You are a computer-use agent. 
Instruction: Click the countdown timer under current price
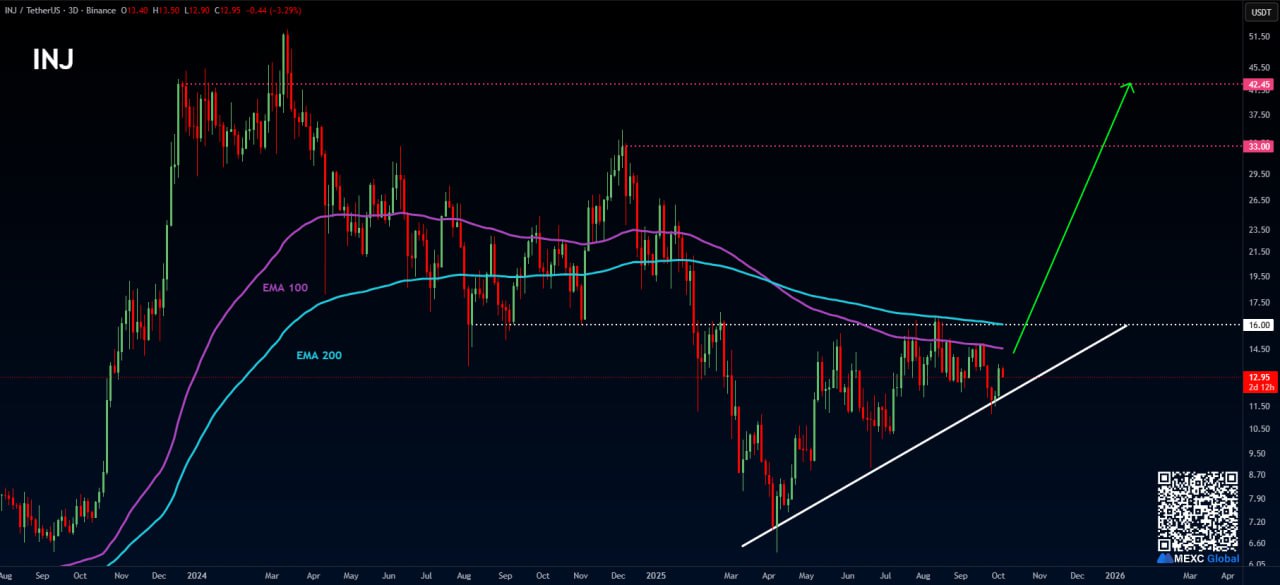point(1259,387)
